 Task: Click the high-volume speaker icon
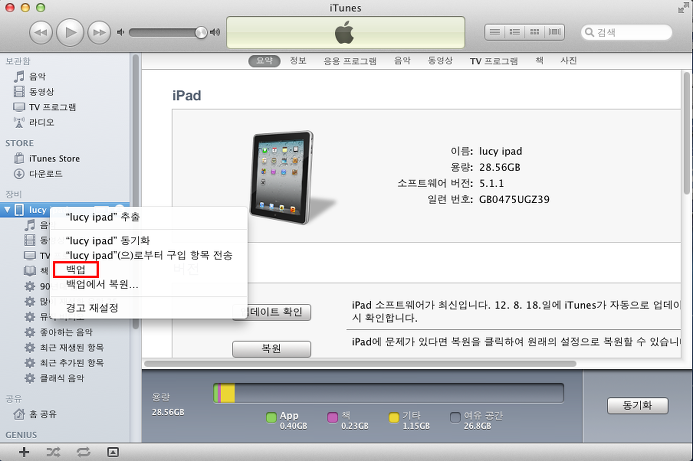[215, 32]
